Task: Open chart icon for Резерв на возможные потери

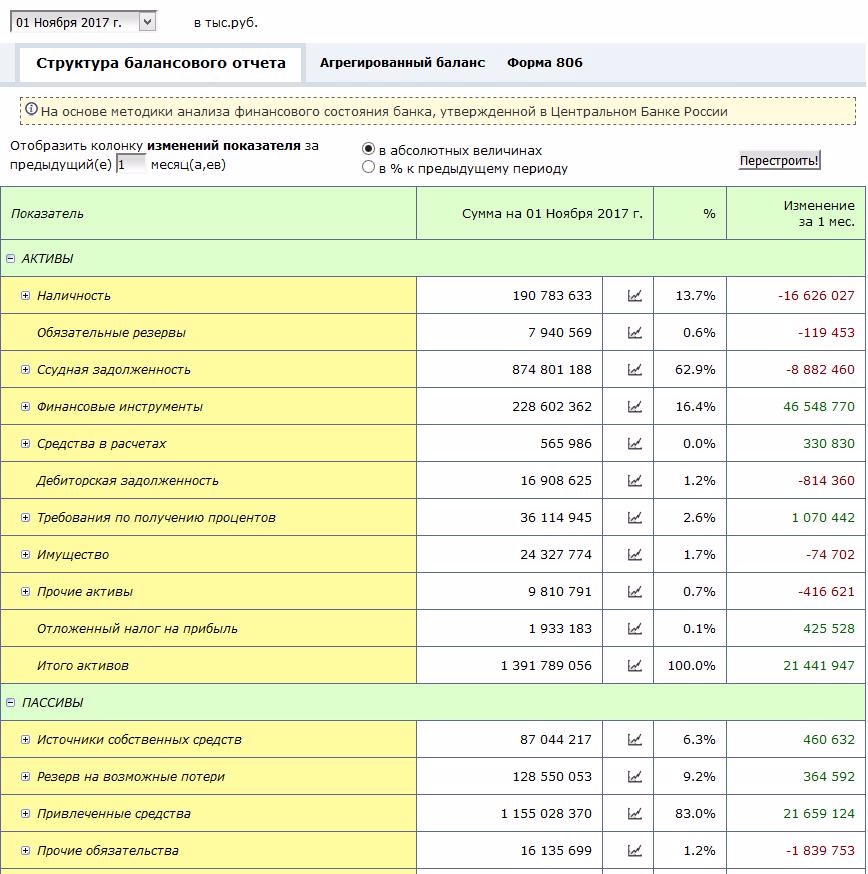Action: 634,776
